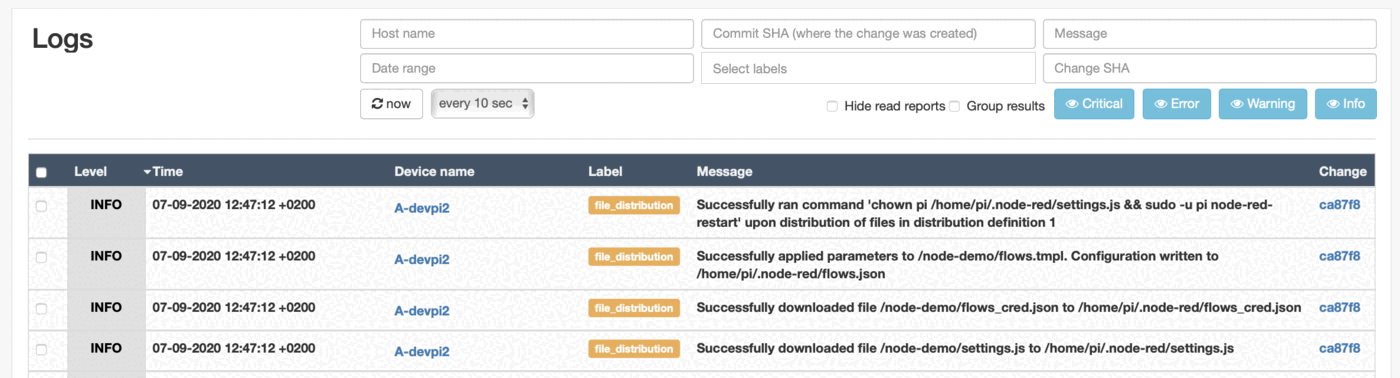This screenshot has width=1400, height=378.
Task: Click the Message column header
Action: (x=724, y=171)
